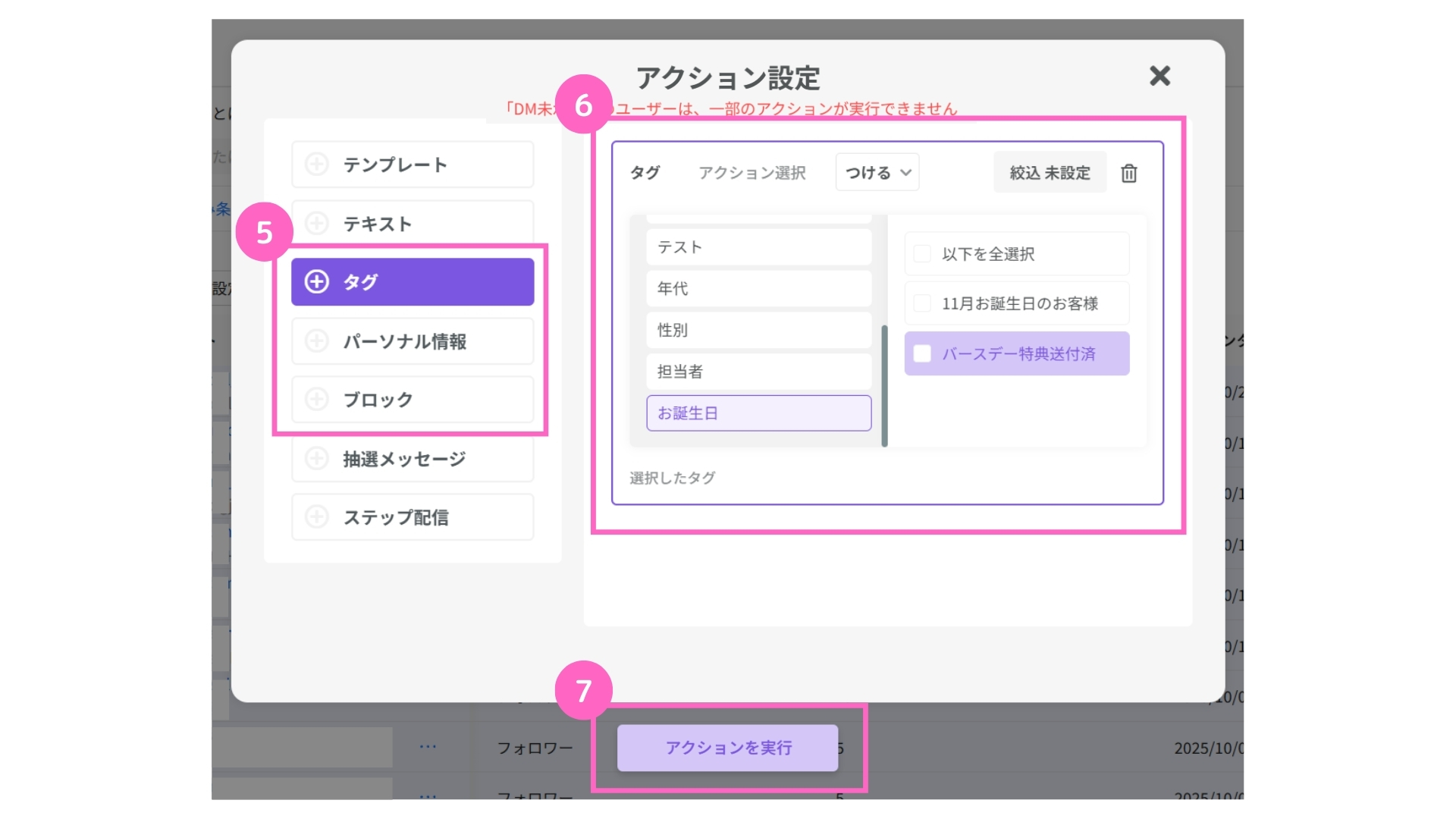Image resolution: width=1456 pixels, height=819 pixels.
Task: Click the trash icon to delete tag action
Action: [x=1128, y=174]
